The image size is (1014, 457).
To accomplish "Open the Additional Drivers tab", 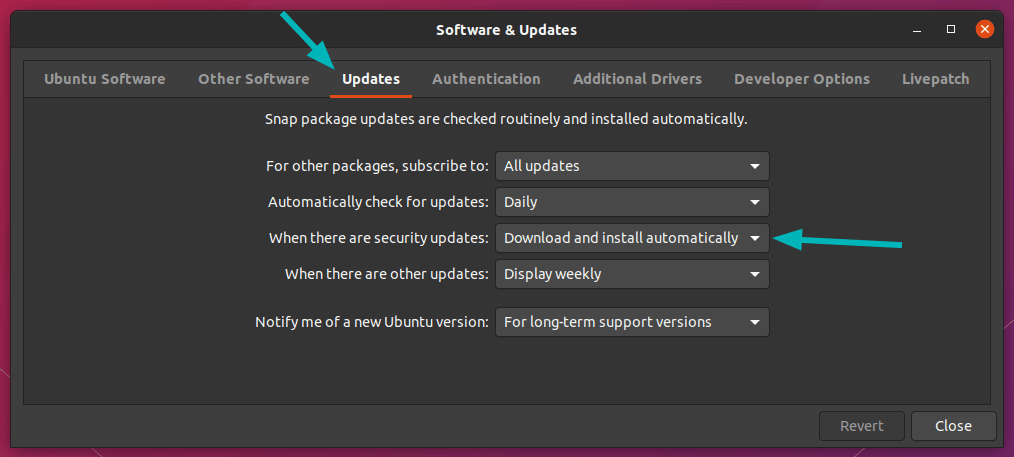I will pyautogui.click(x=637, y=79).
